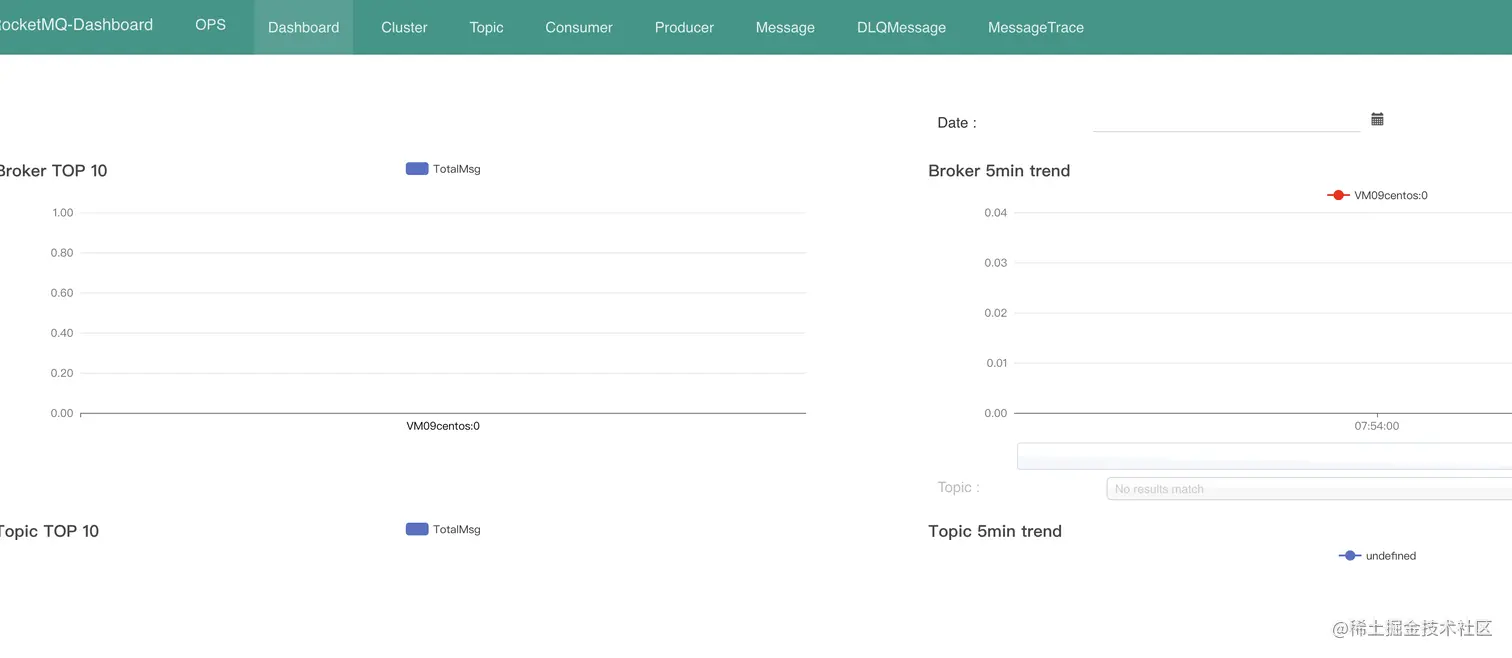The width and height of the screenshot is (1512, 658).
Task: Toggle TotalMsg legend in Topic TOP 10
Action: (x=417, y=529)
